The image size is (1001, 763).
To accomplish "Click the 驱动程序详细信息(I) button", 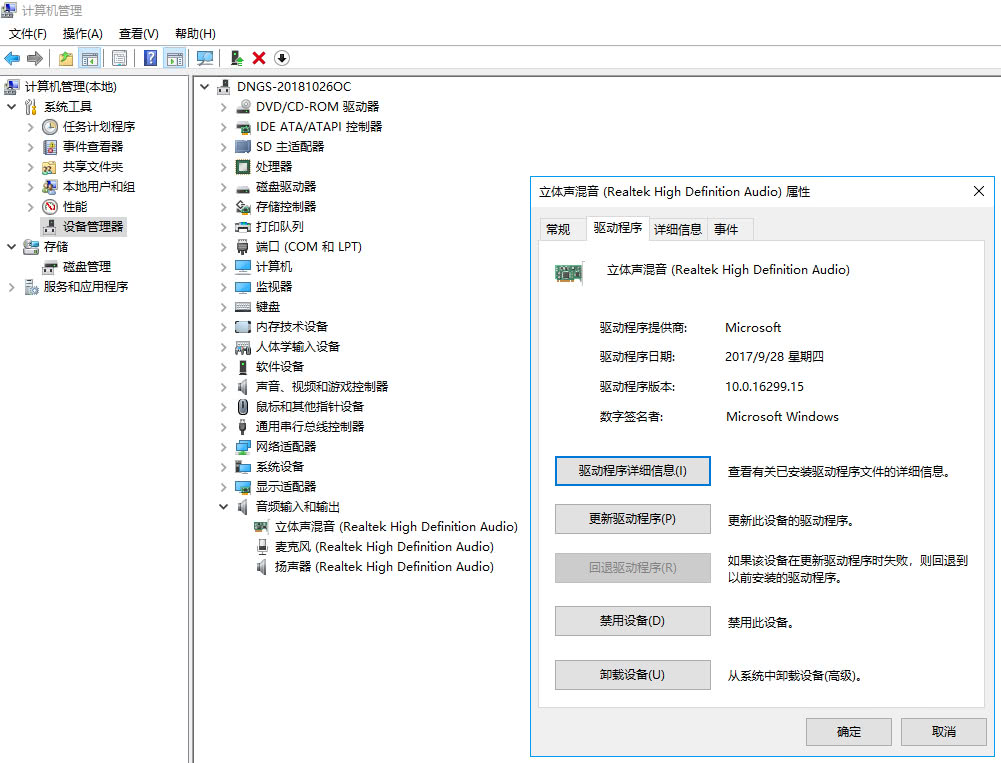I will pyautogui.click(x=632, y=470).
